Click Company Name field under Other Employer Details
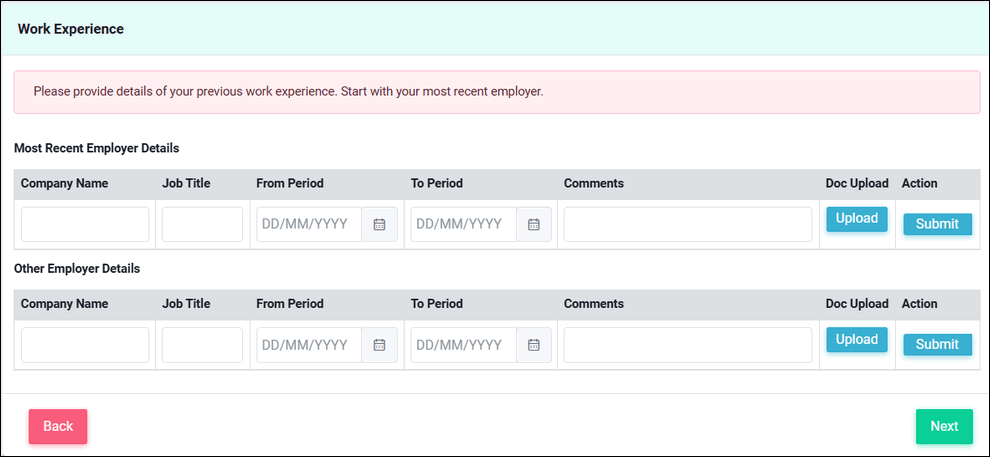The height and width of the screenshot is (457, 990). pos(85,345)
